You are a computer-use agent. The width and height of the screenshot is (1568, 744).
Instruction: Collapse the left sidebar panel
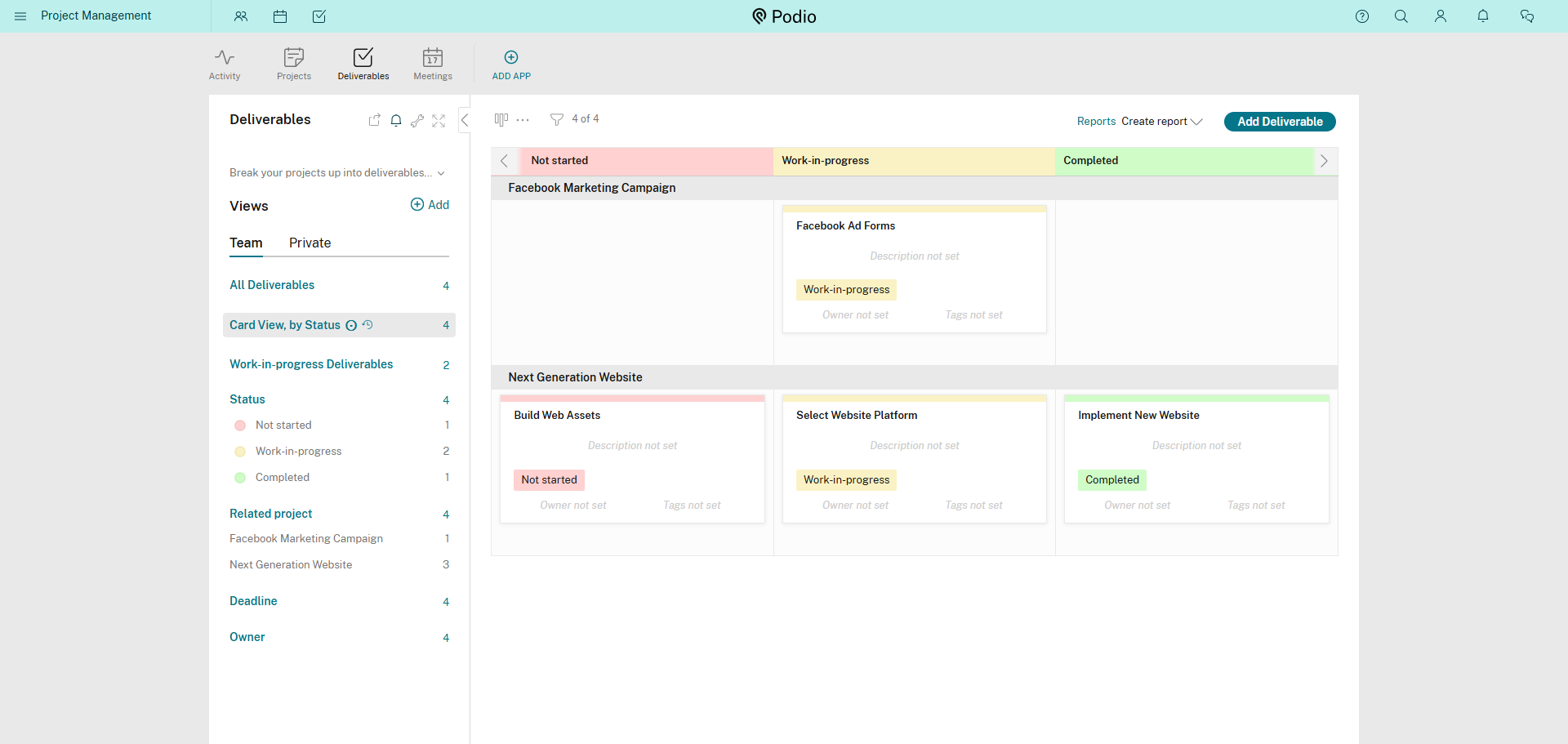tap(465, 120)
